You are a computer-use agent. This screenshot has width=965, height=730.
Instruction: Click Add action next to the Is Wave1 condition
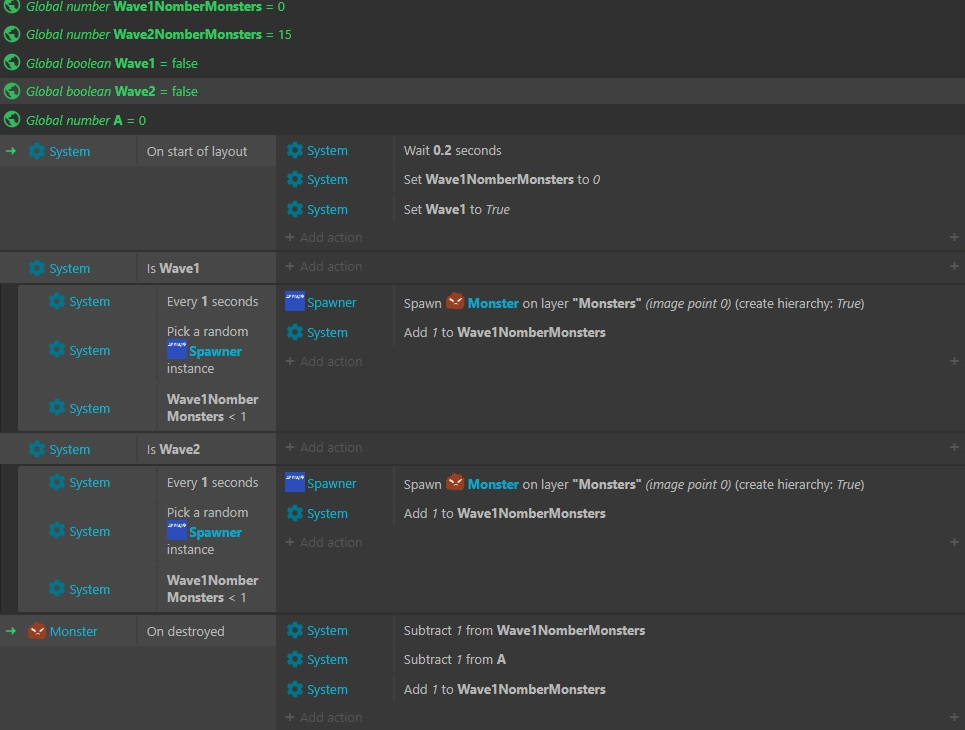coord(330,267)
